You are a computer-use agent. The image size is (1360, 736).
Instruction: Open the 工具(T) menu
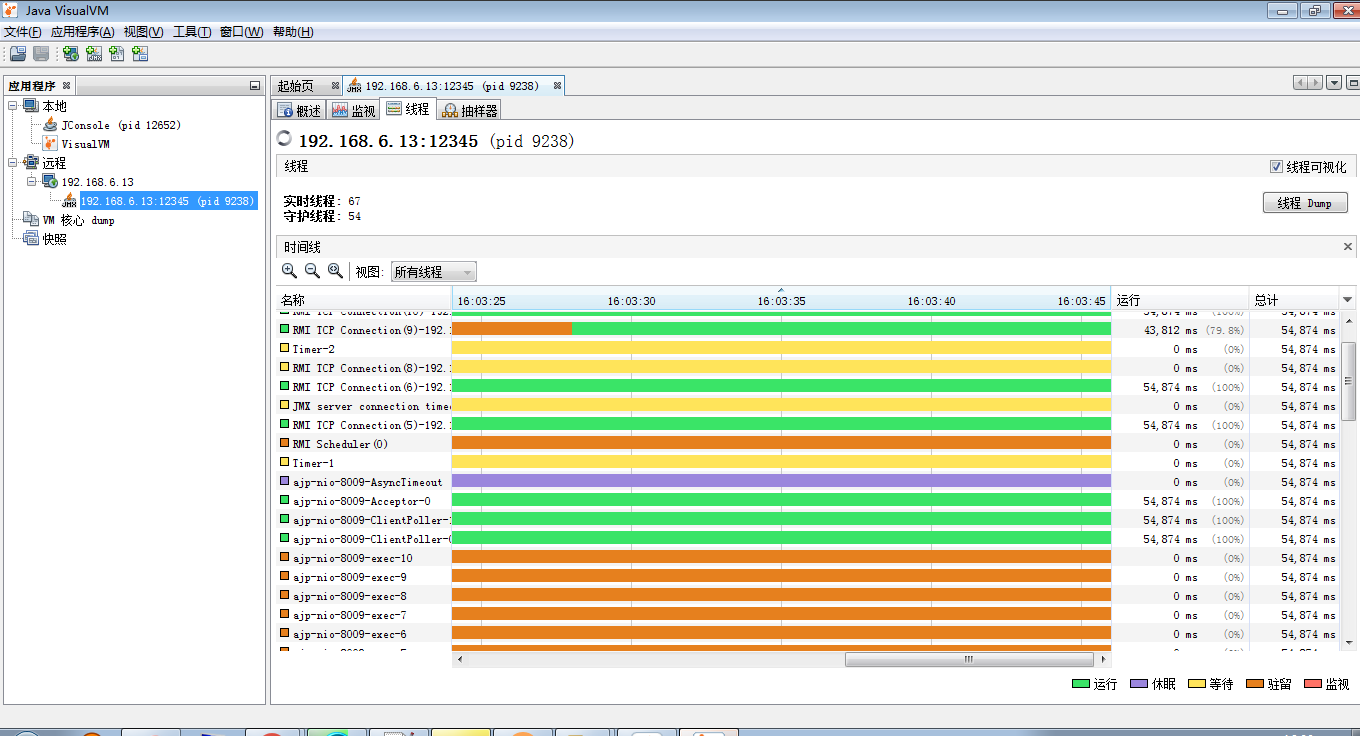(192, 32)
